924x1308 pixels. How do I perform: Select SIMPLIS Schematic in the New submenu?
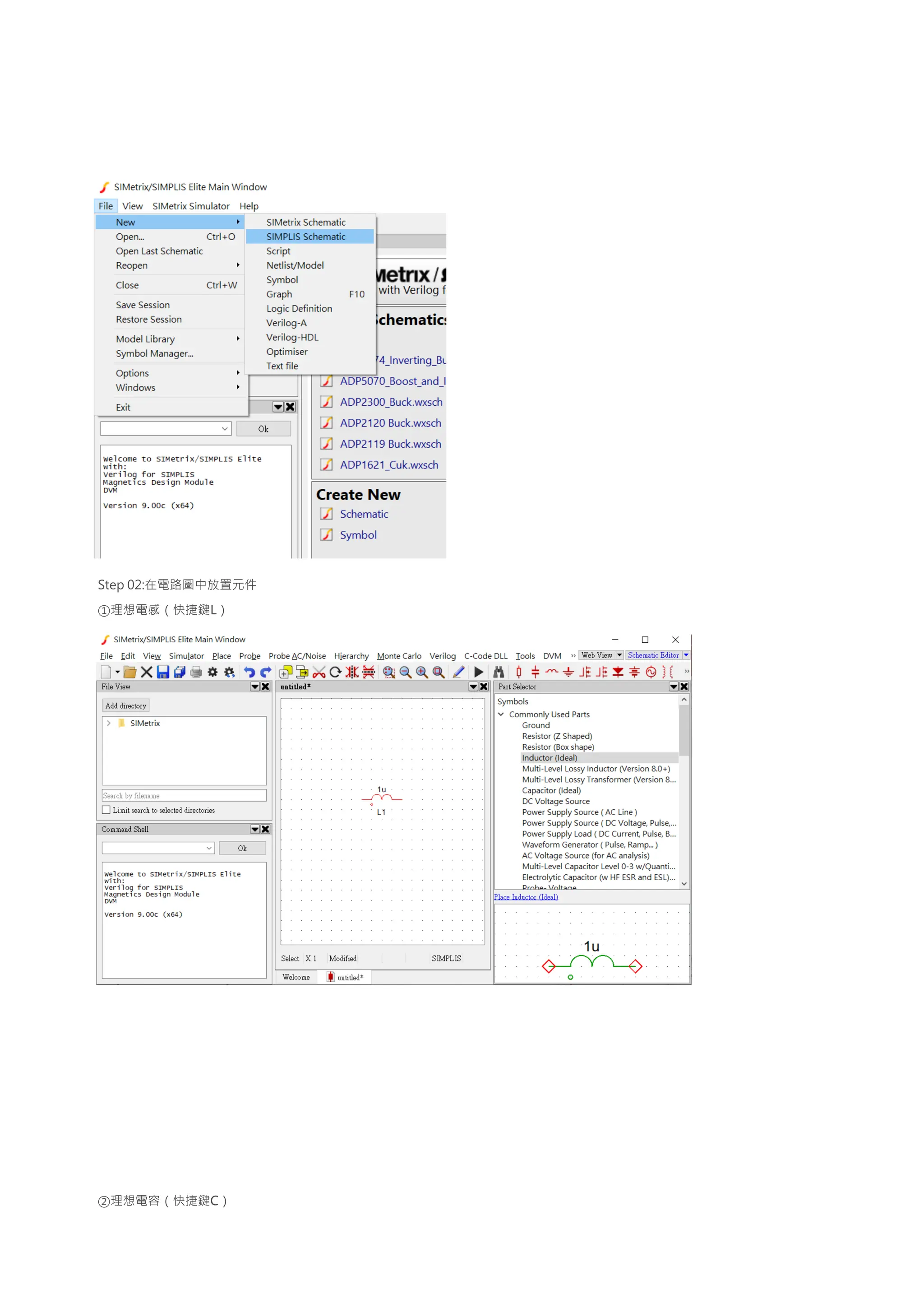(306, 237)
